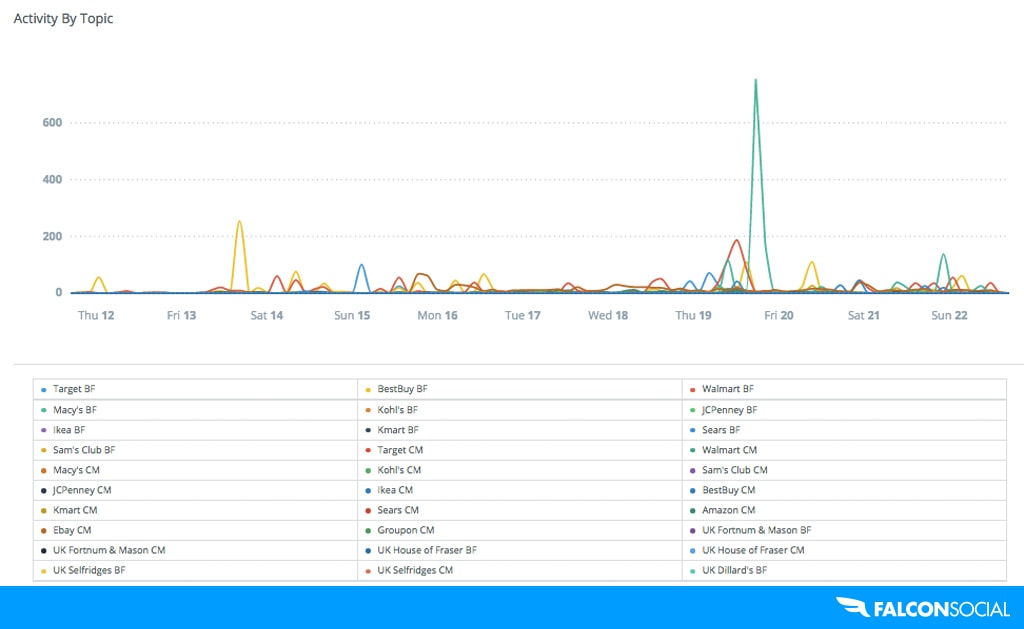Click the teal dot beside Macy's BF

click(x=44, y=410)
